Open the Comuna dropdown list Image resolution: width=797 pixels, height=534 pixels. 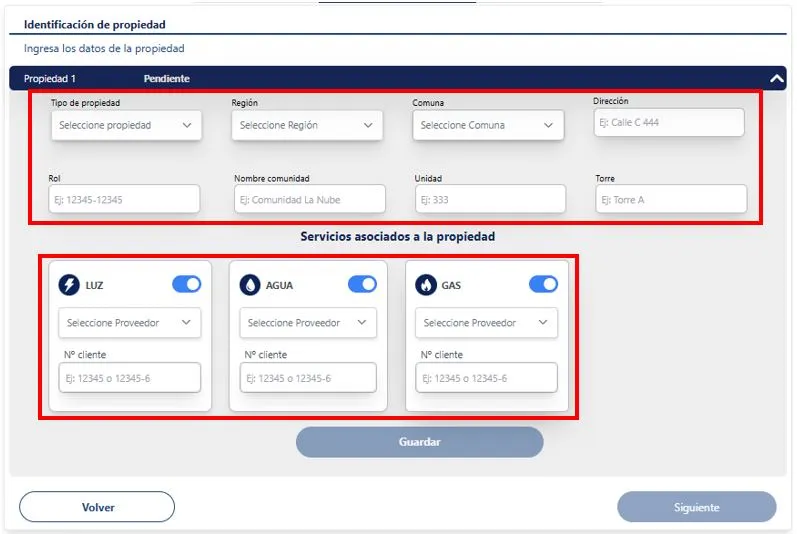[488, 125]
